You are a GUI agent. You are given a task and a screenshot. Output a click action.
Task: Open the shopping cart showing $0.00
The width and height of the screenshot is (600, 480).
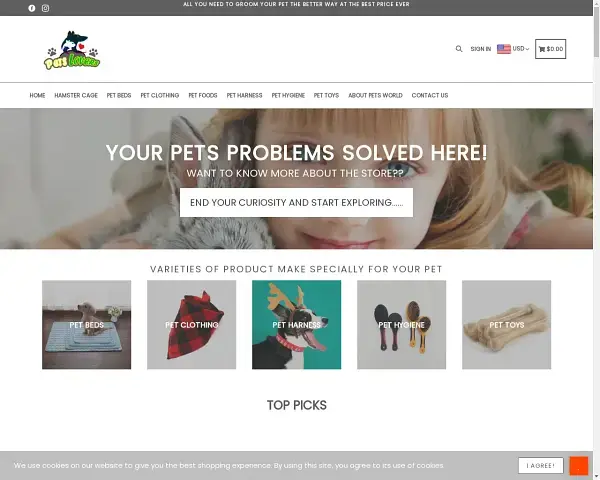pos(550,49)
